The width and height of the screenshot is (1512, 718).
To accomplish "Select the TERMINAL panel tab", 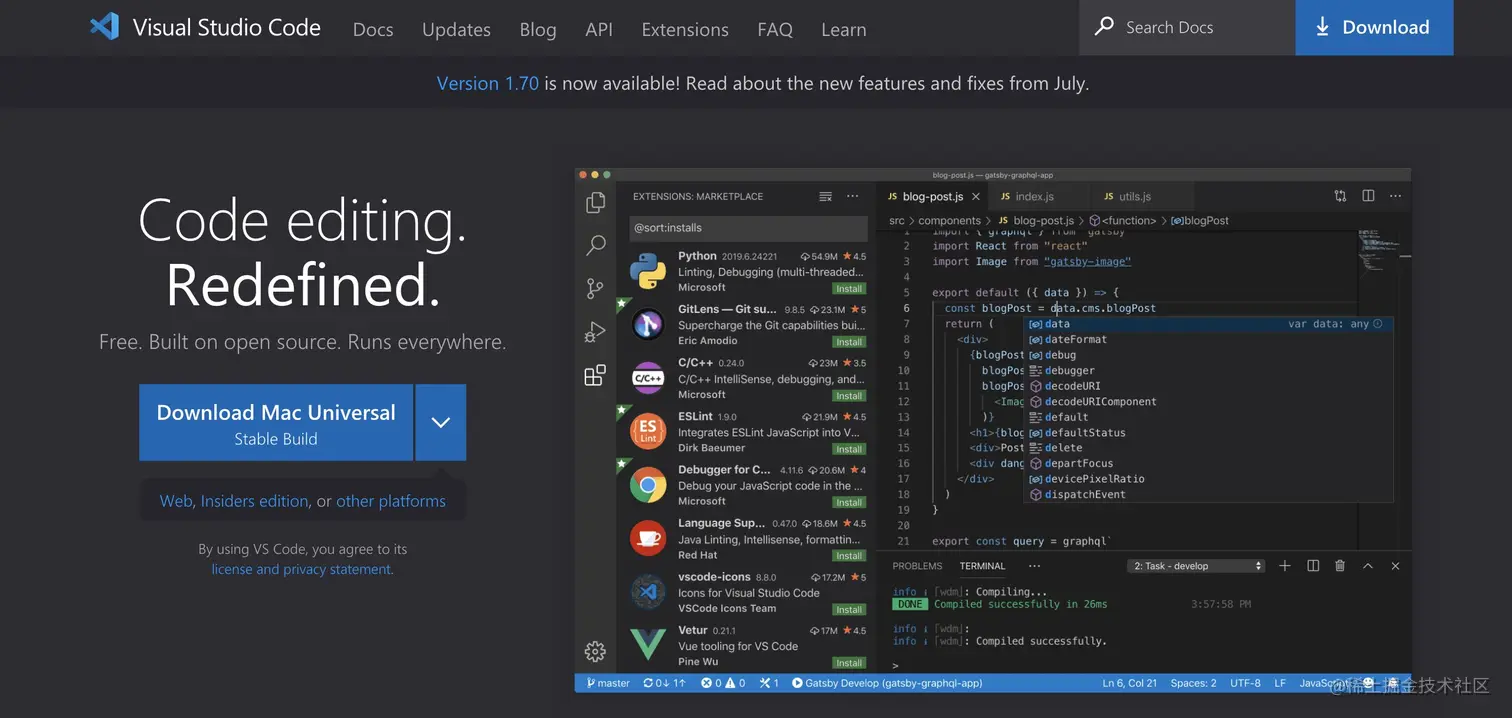I will pos(982,566).
